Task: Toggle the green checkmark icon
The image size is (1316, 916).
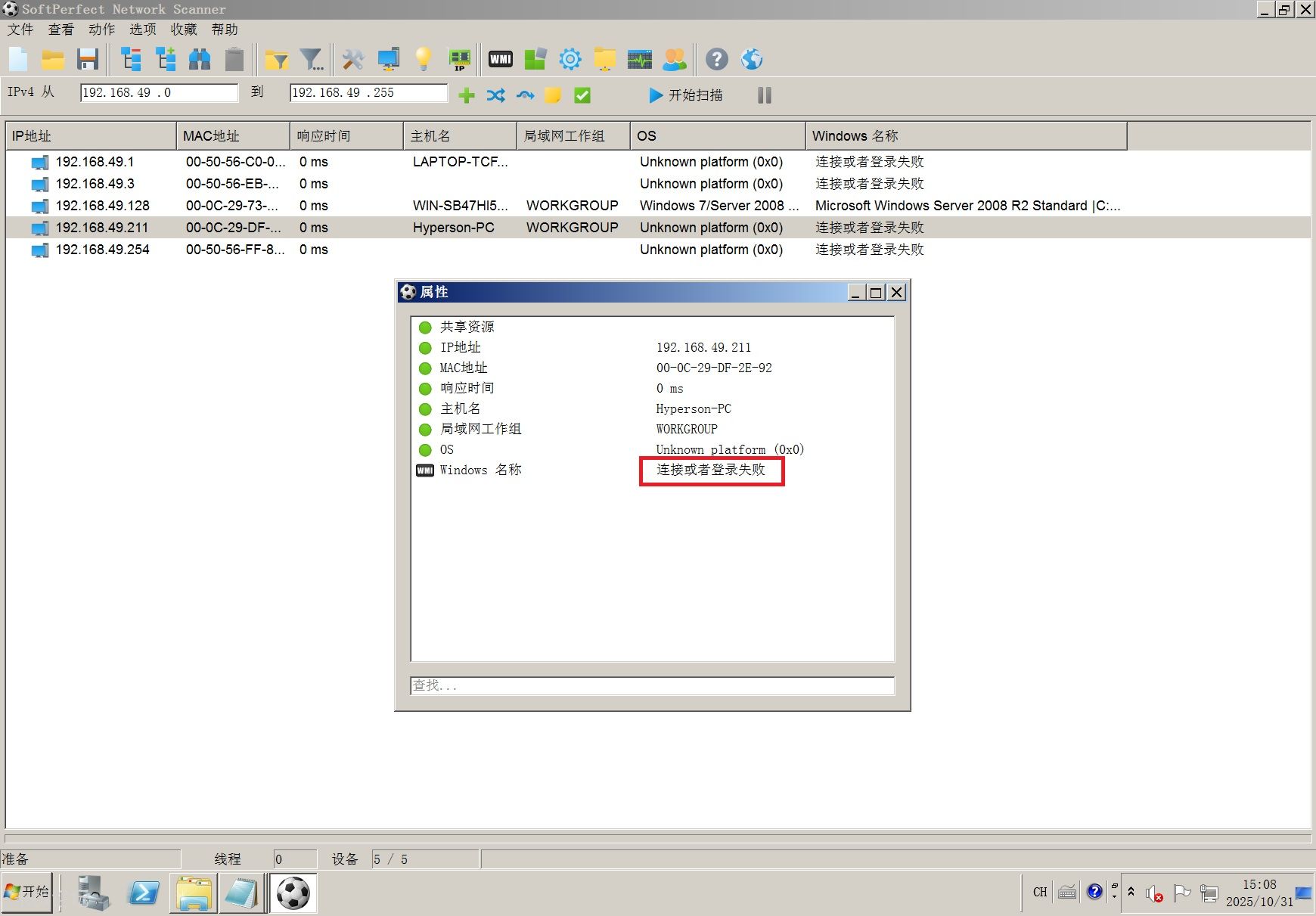Action: click(582, 95)
